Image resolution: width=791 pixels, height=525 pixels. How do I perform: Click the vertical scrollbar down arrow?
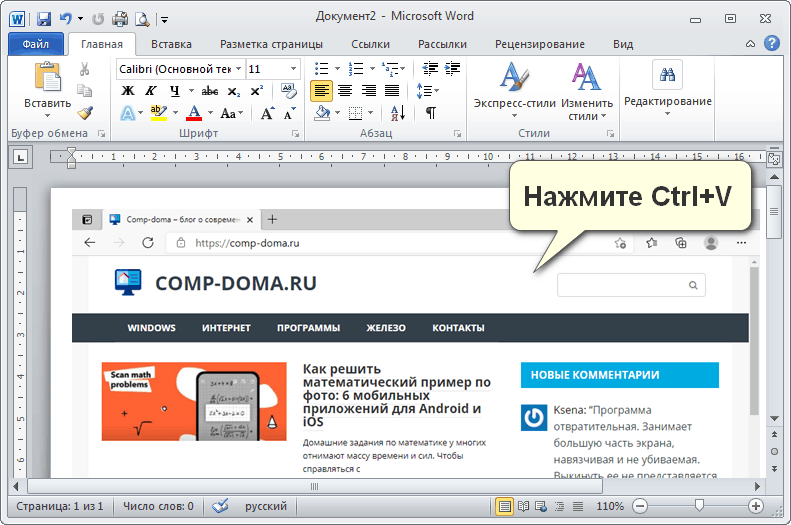(774, 419)
